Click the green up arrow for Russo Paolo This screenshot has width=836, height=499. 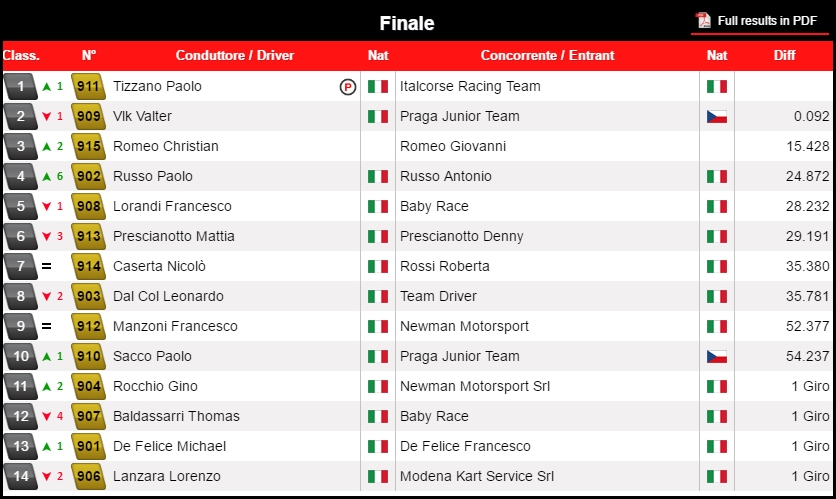tap(47, 176)
